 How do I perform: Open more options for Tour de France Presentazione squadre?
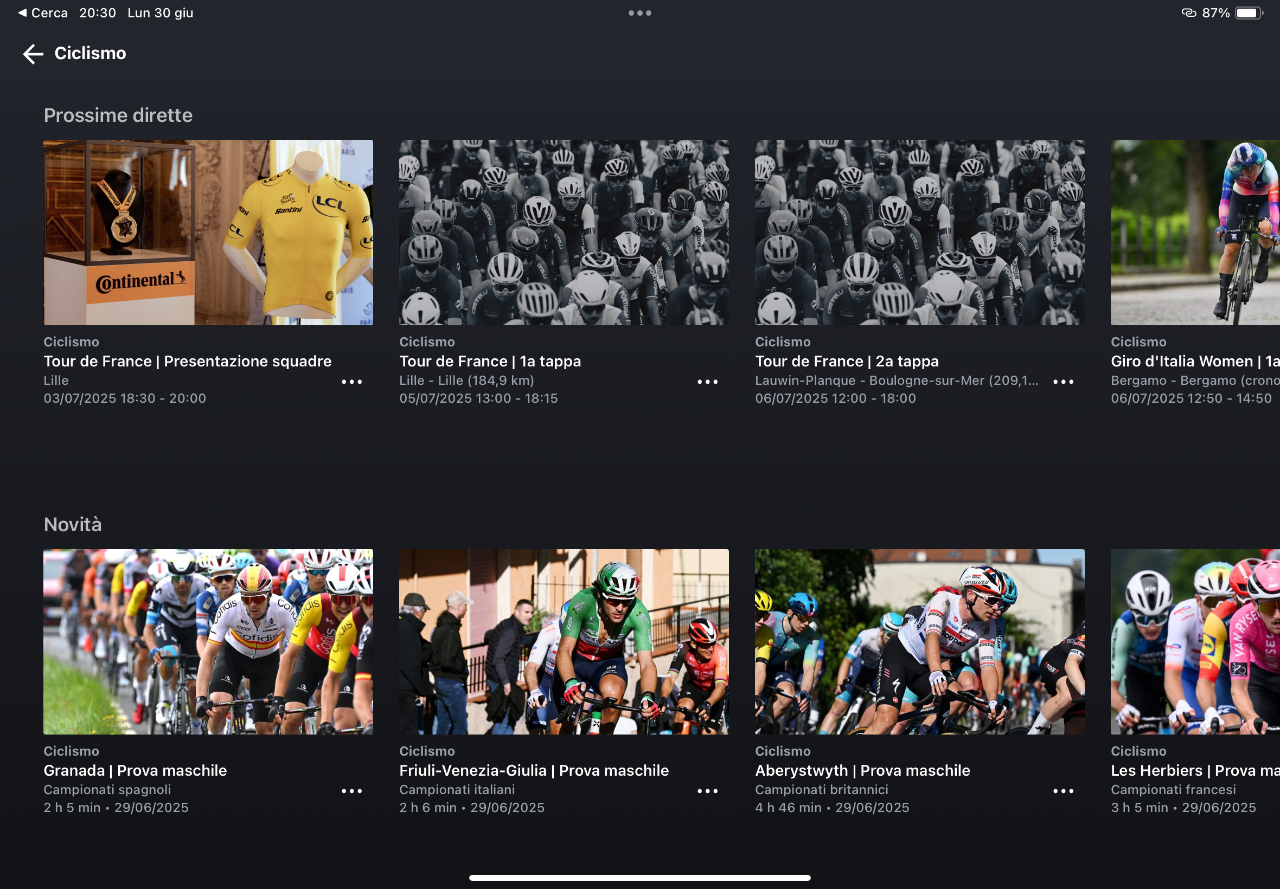tap(352, 382)
